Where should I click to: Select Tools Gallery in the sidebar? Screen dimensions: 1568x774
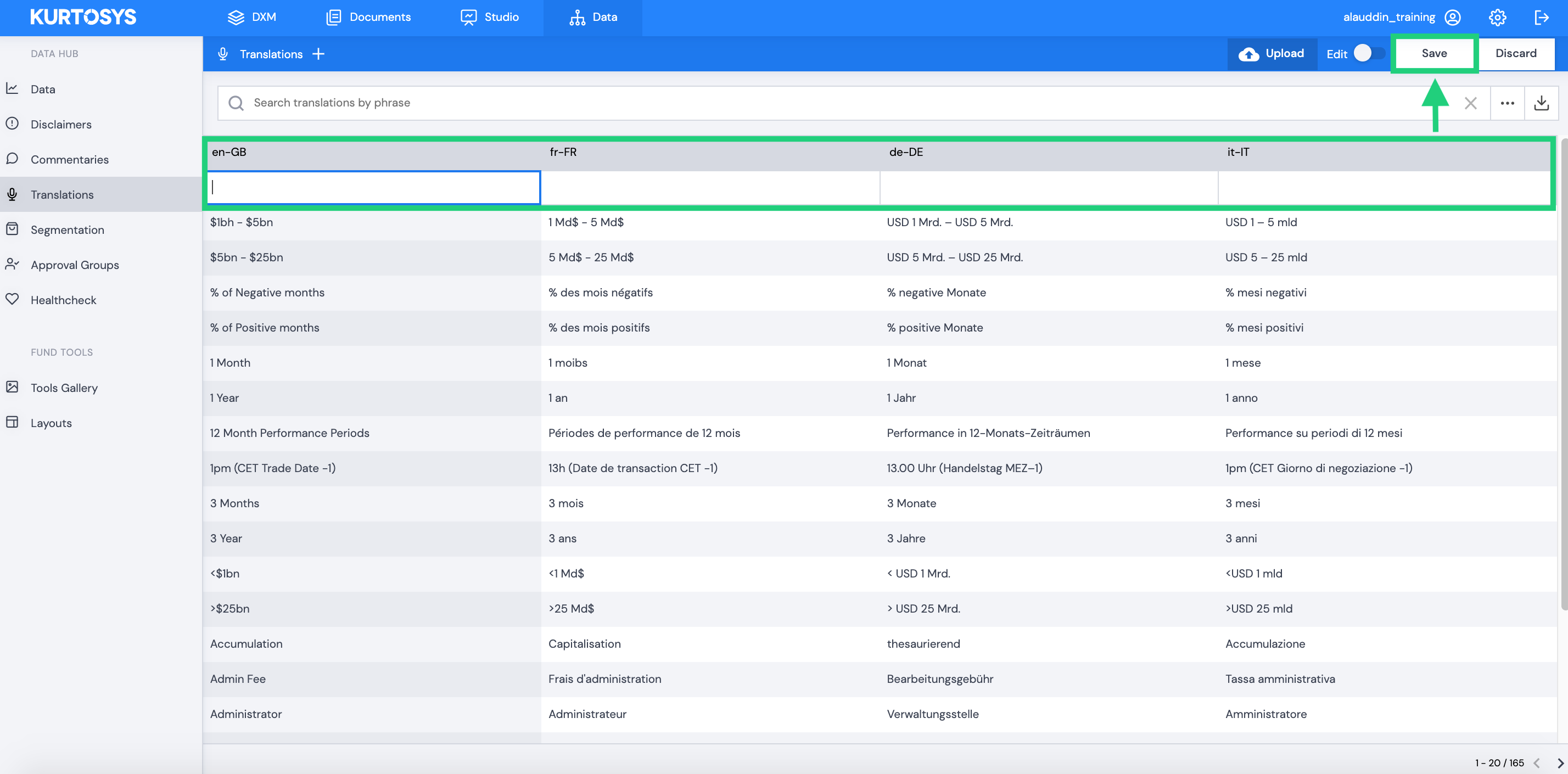[x=101, y=388]
